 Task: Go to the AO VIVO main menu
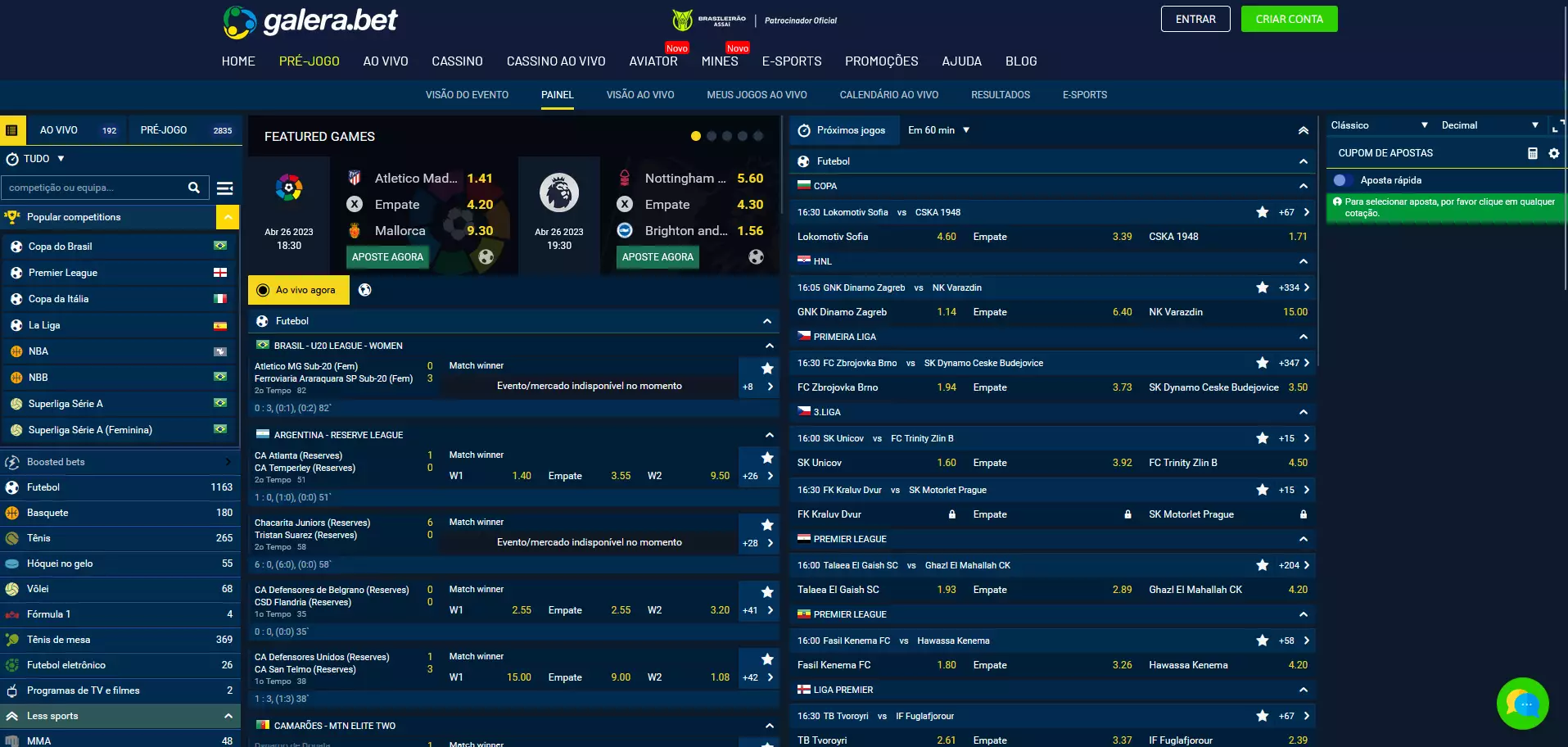(x=385, y=61)
